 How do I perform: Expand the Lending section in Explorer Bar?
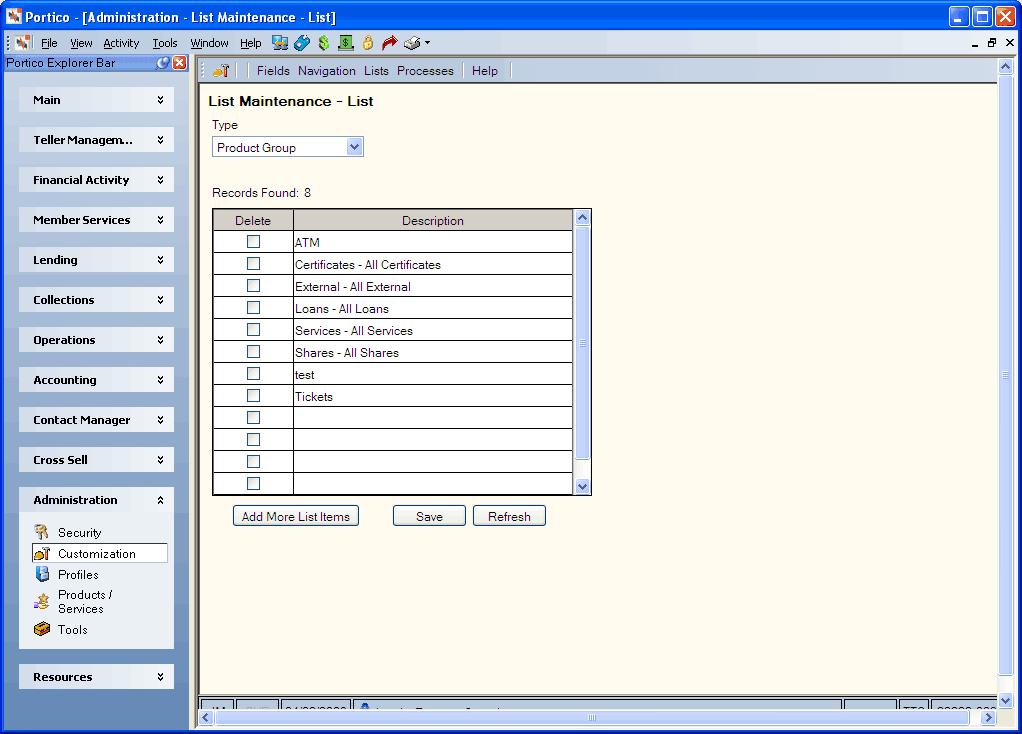tap(96, 260)
